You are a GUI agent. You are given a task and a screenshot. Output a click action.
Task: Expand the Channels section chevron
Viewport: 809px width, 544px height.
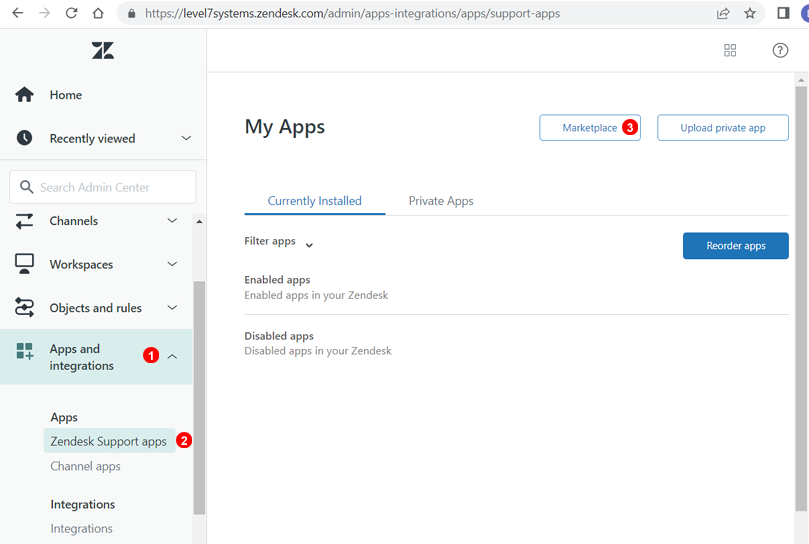[x=172, y=221]
